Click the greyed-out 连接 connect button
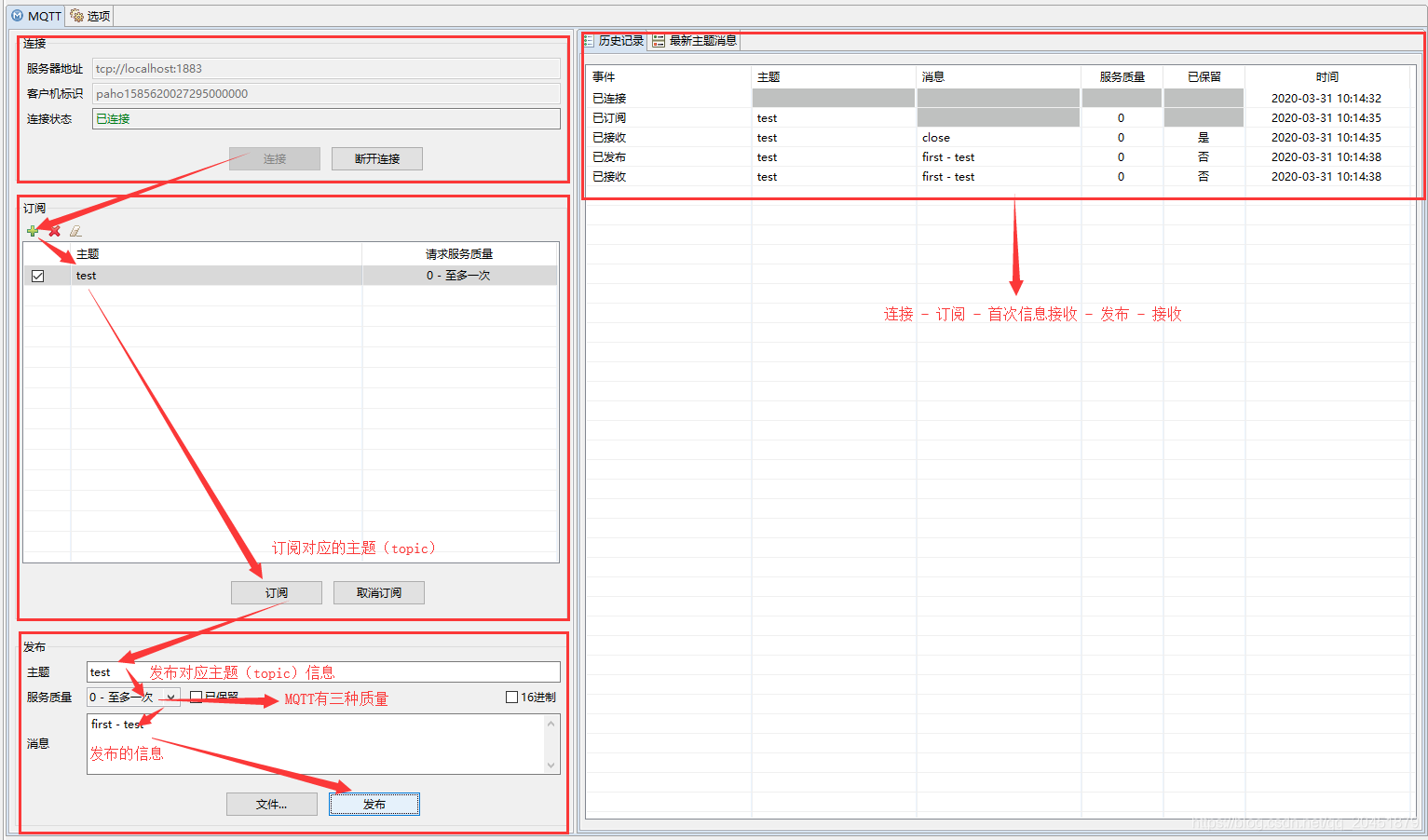The image size is (1428, 840). pos(275,158)
